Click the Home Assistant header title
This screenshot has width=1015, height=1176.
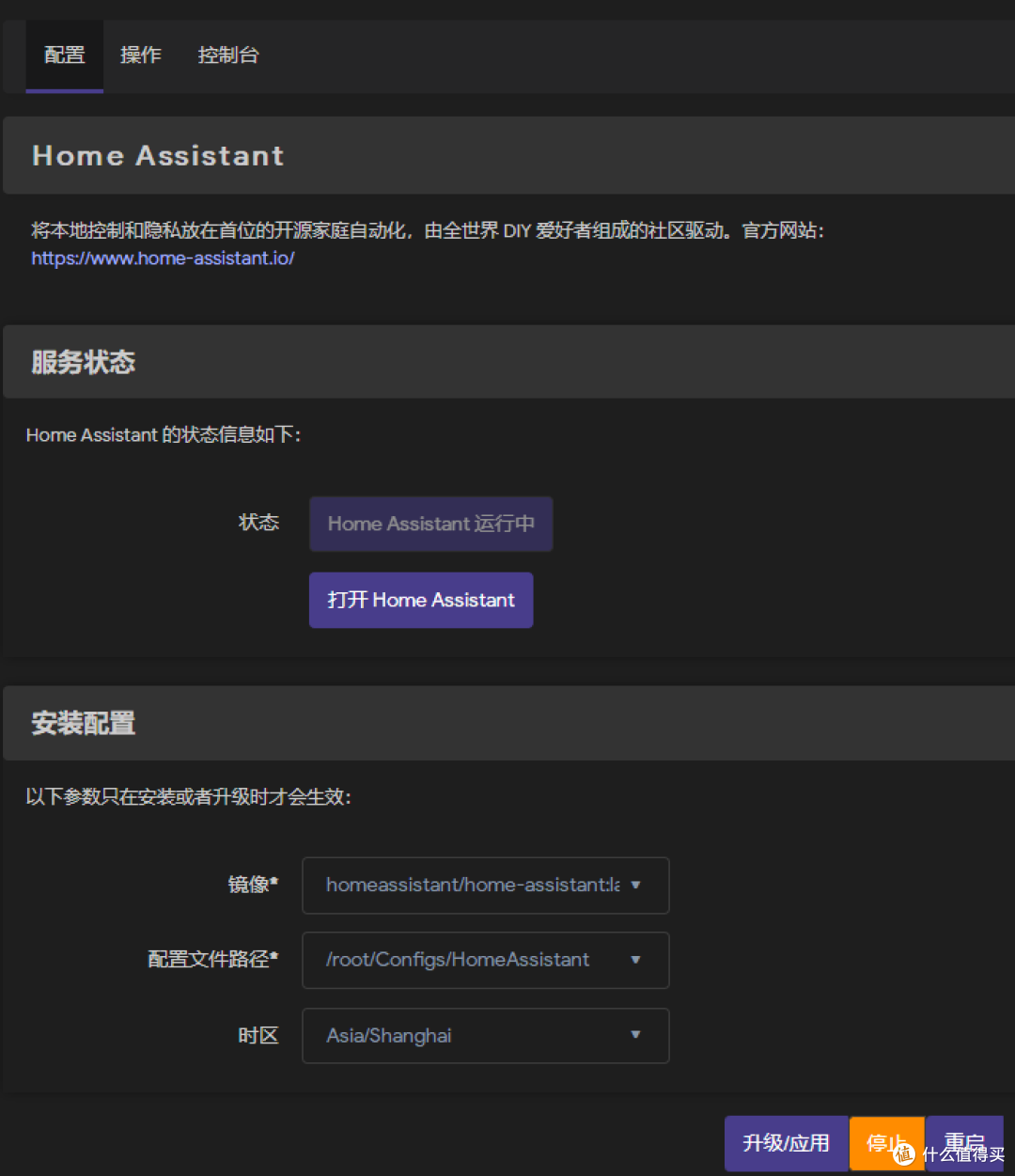coord(158,155)
